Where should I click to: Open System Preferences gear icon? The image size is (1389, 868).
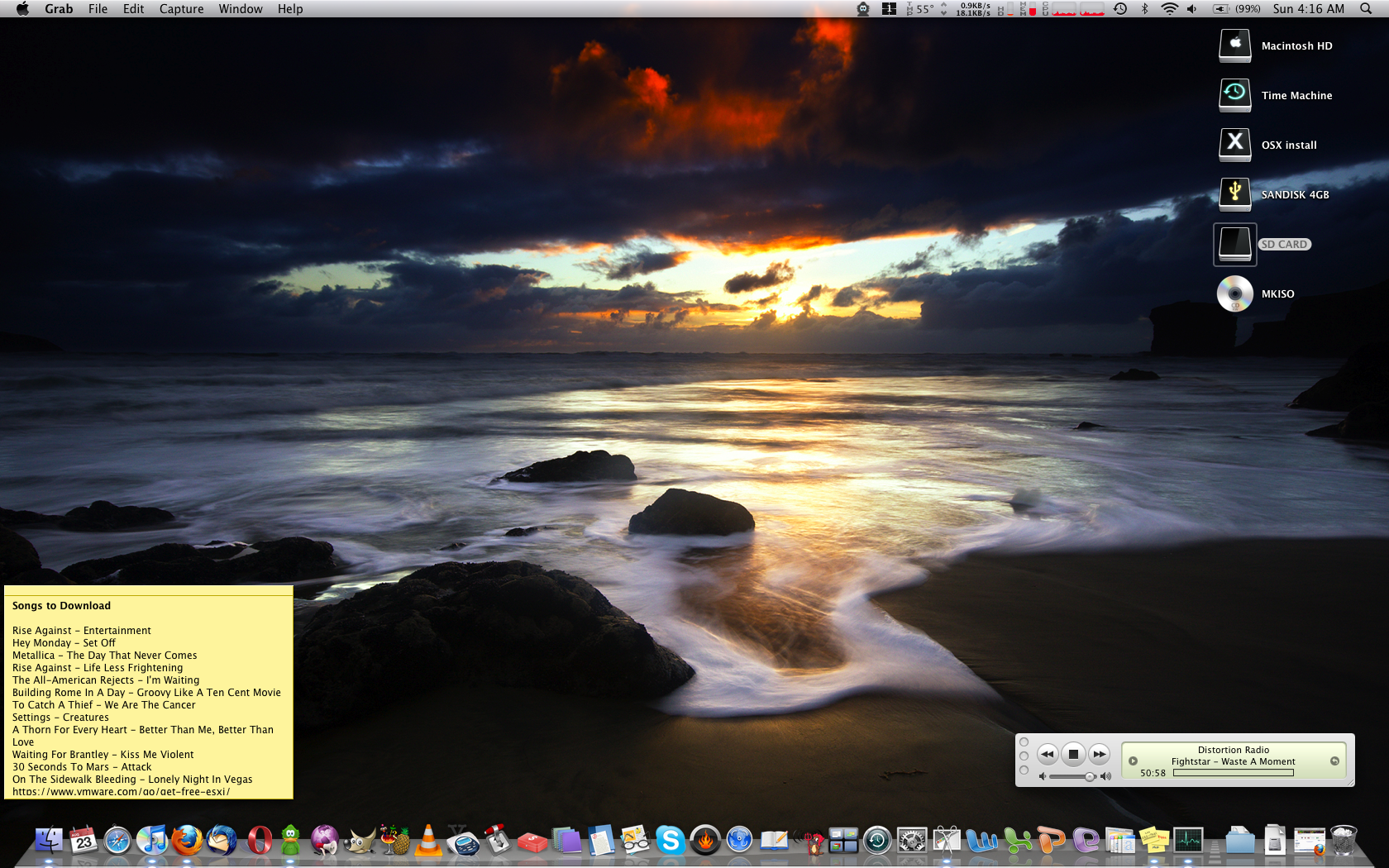point(912,841)
